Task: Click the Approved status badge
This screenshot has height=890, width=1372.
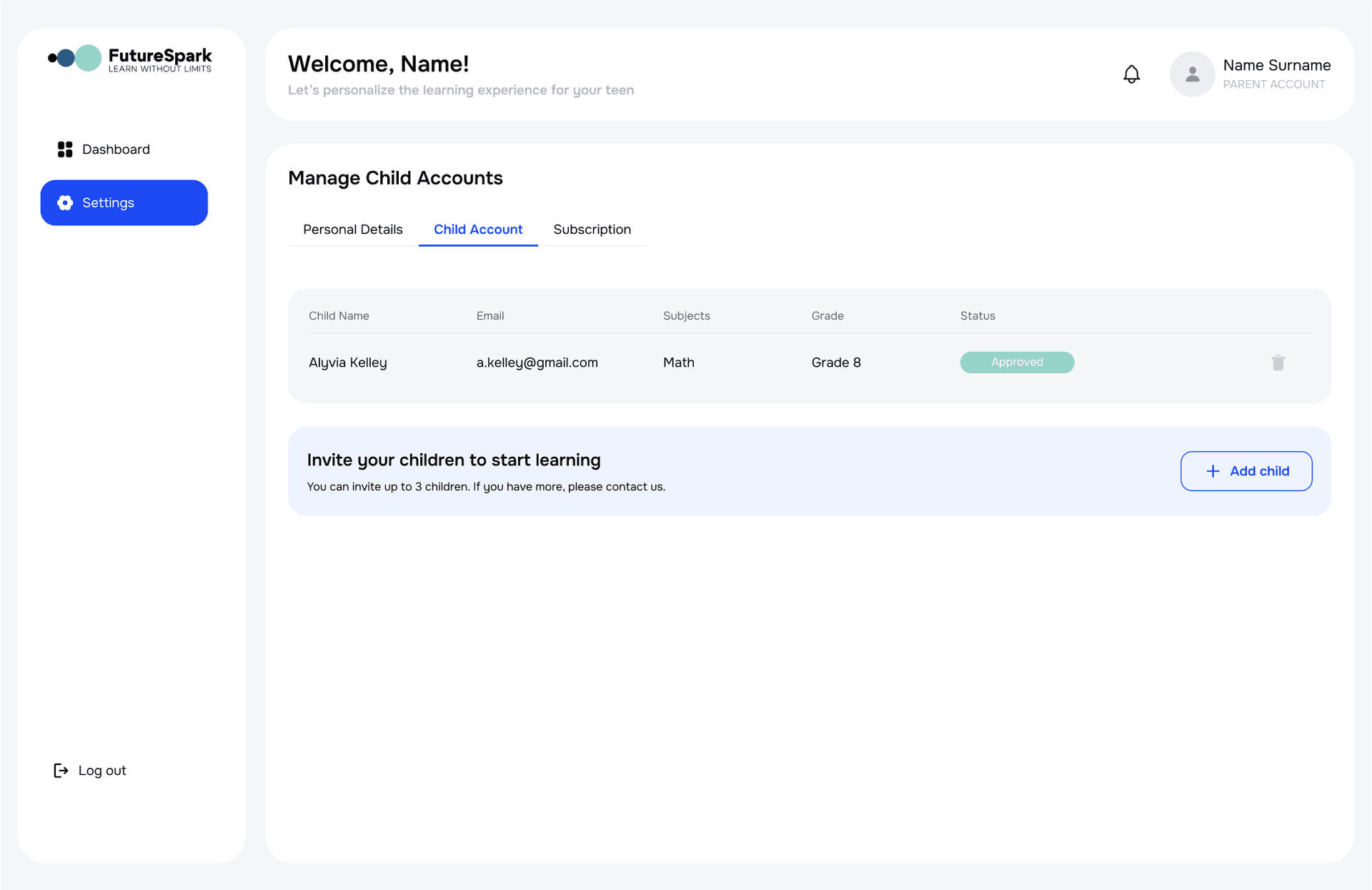Action: [x=1017, y=362]
